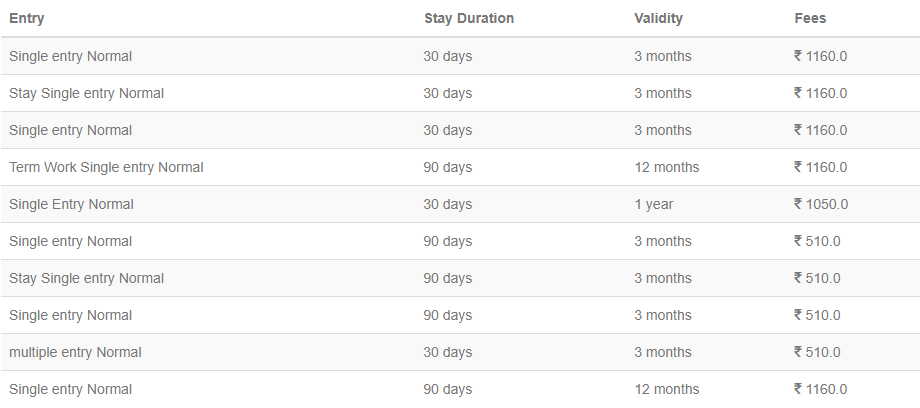The height and width of the screenshot is (408, 920).
Task: Select 12 months in Term Work row
Action: tap(667, 167)
